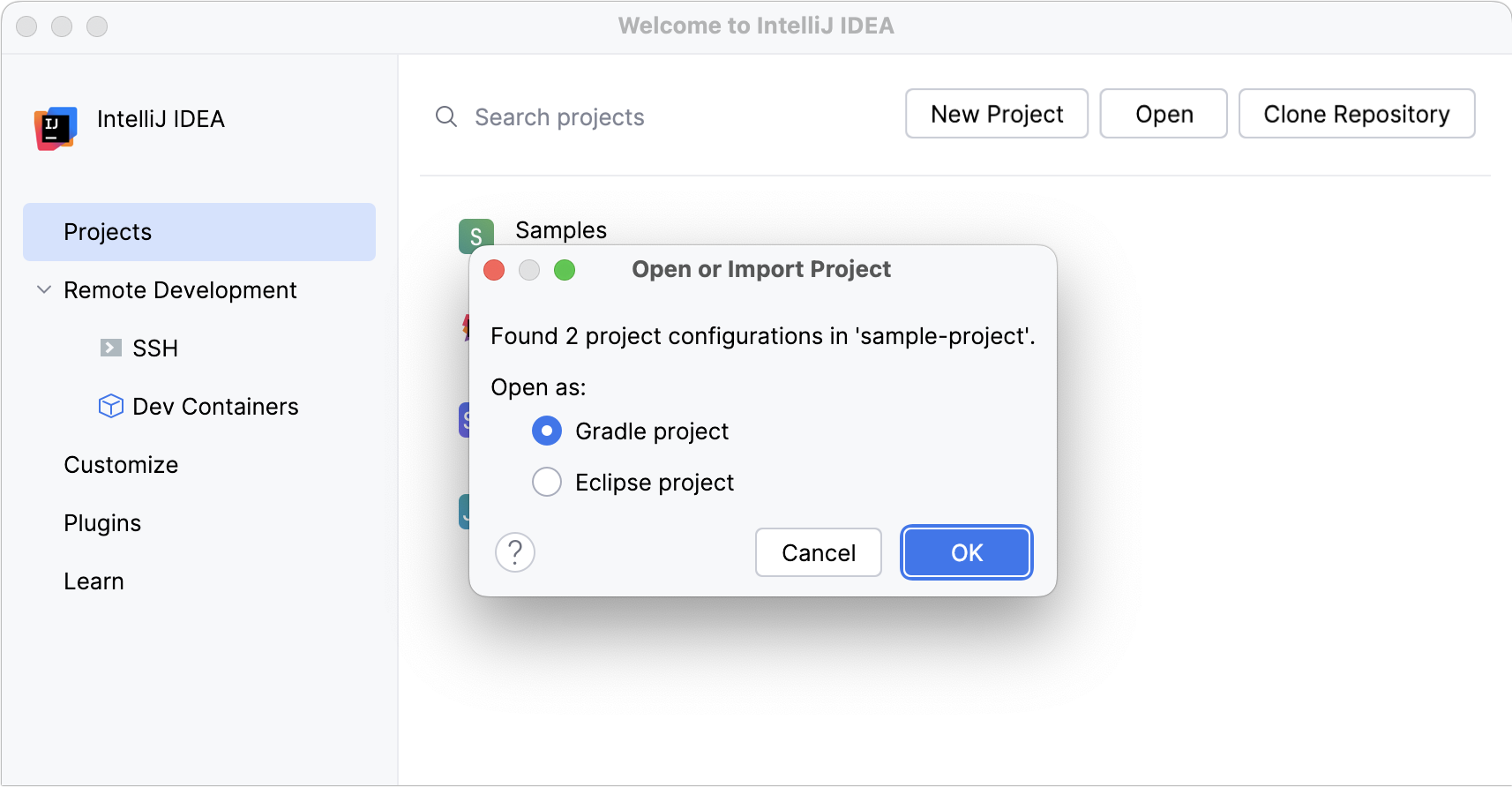Screen dimensions: 1512x787
Task: Open the Learn section
Action: pos(94,581)
